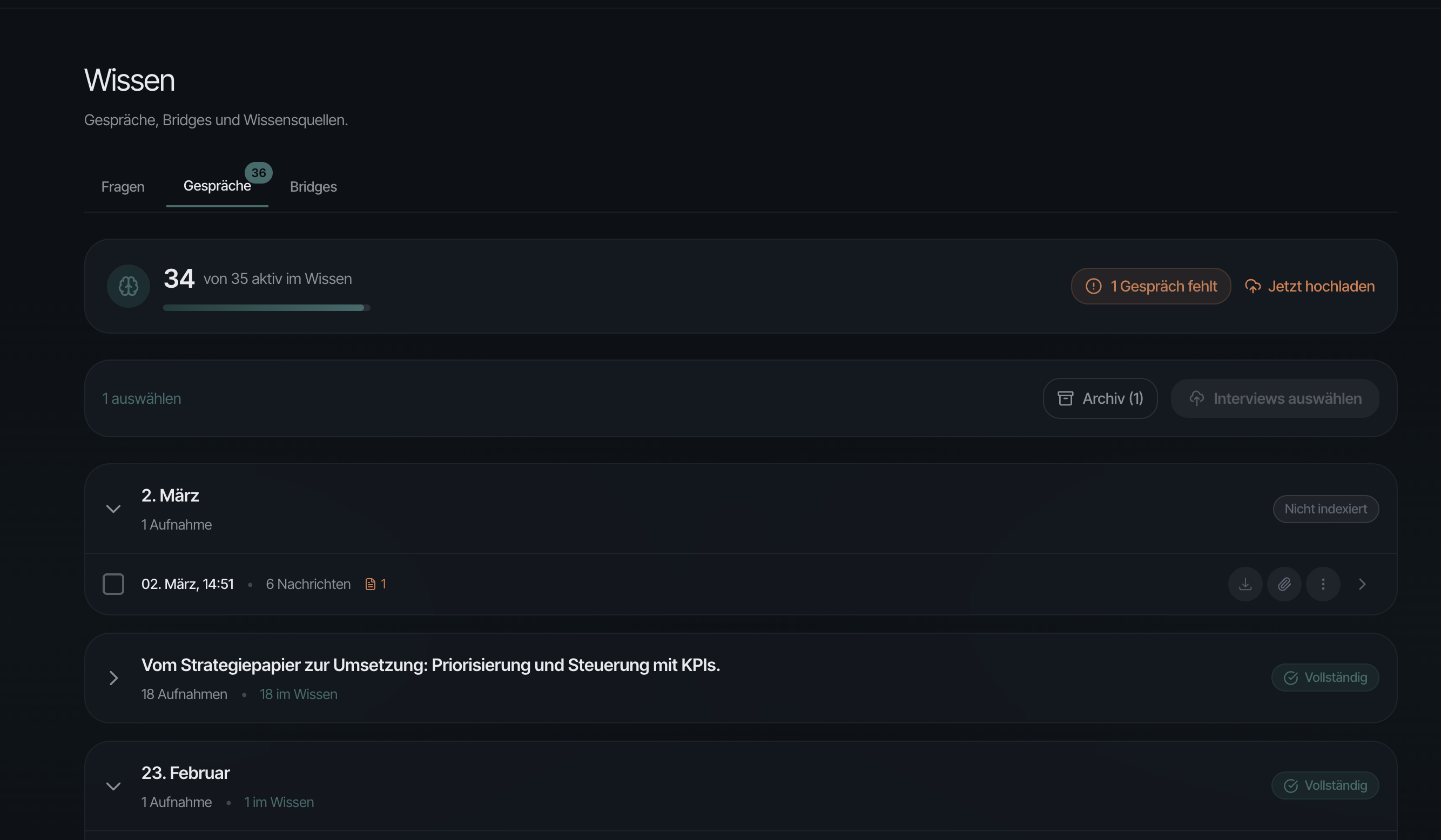The height and width of the screenshot is (840, 1441).
Task: Click the 1 auswählen link
Action: pyautogui.click(x=142, y=398)
